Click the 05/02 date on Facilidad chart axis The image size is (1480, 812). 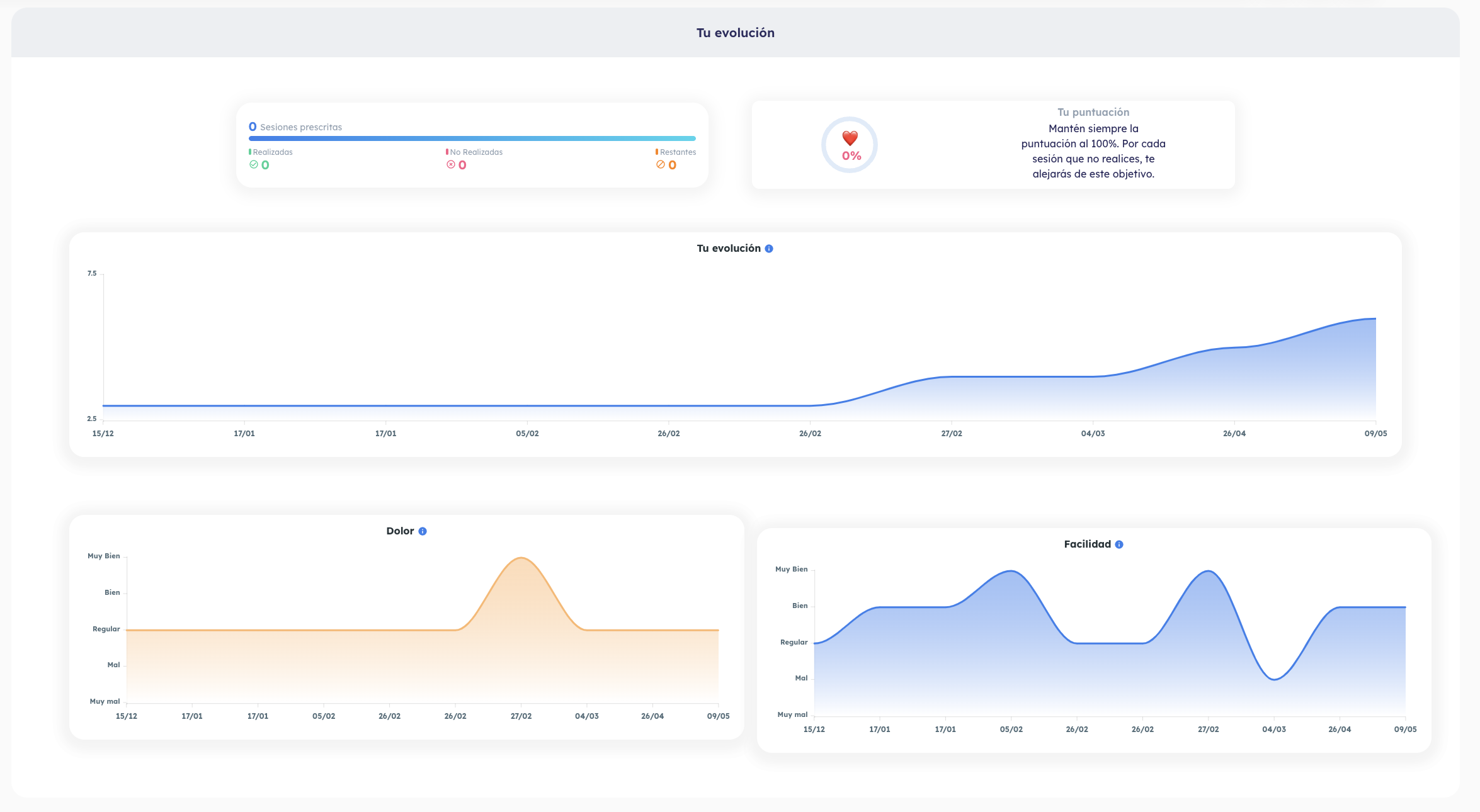(1011, 730)
